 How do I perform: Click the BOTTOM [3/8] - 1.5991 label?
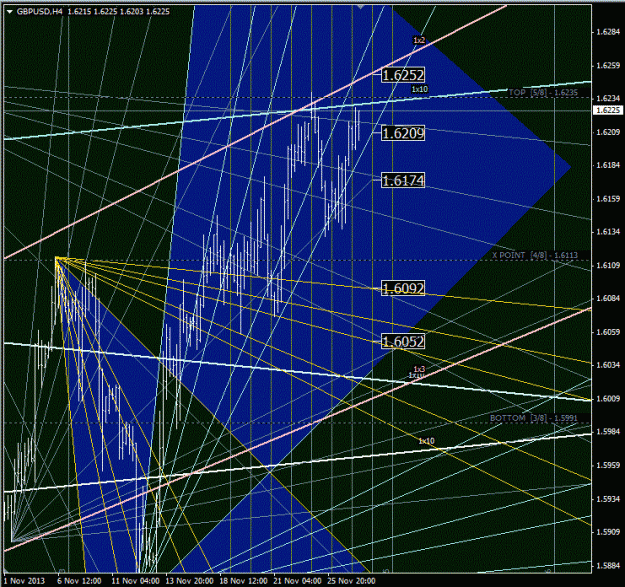click(534, 418)
